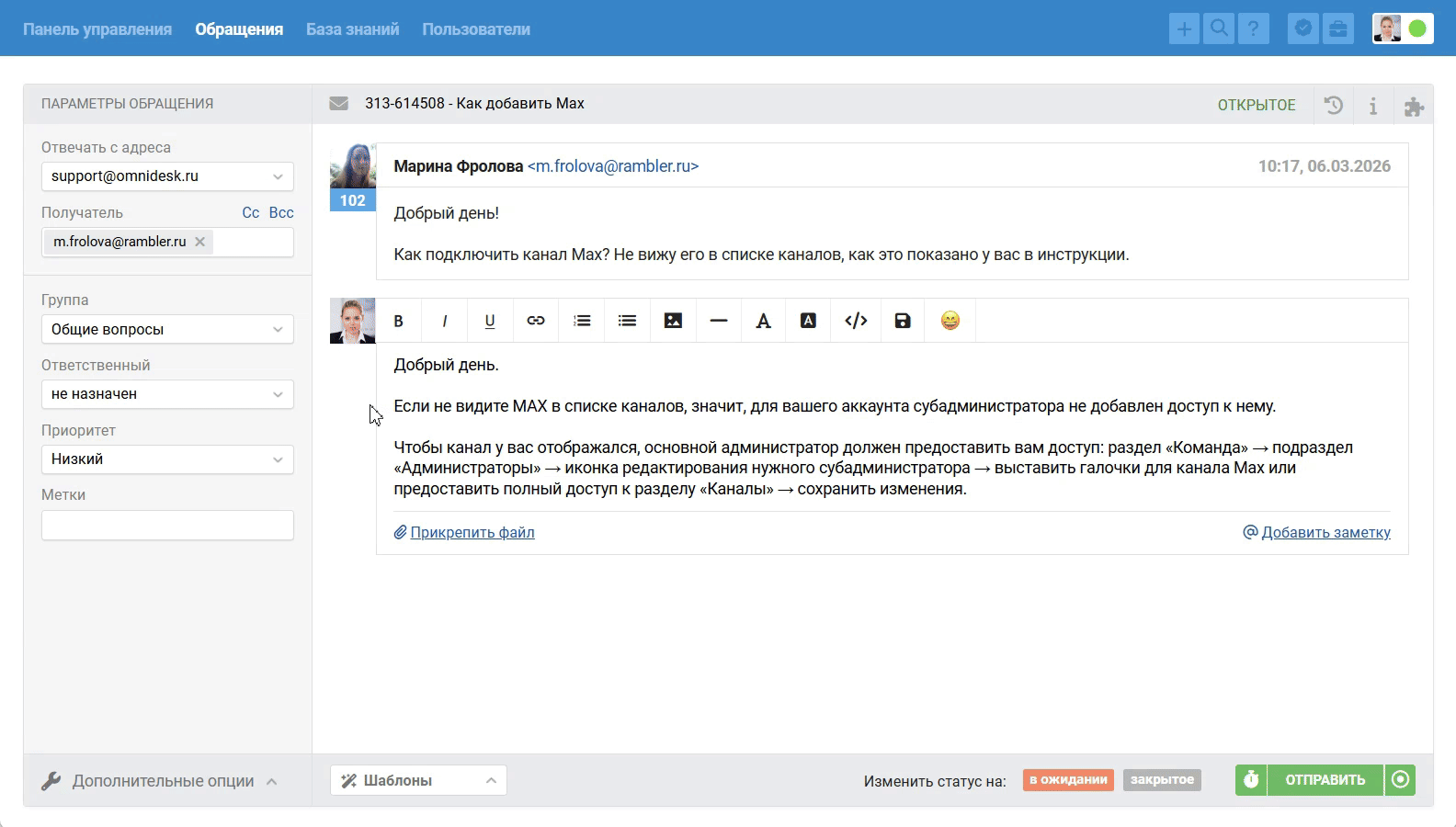The image size is (1456, 827).
Task: Click the Метки input field
Action: (167, 526)
